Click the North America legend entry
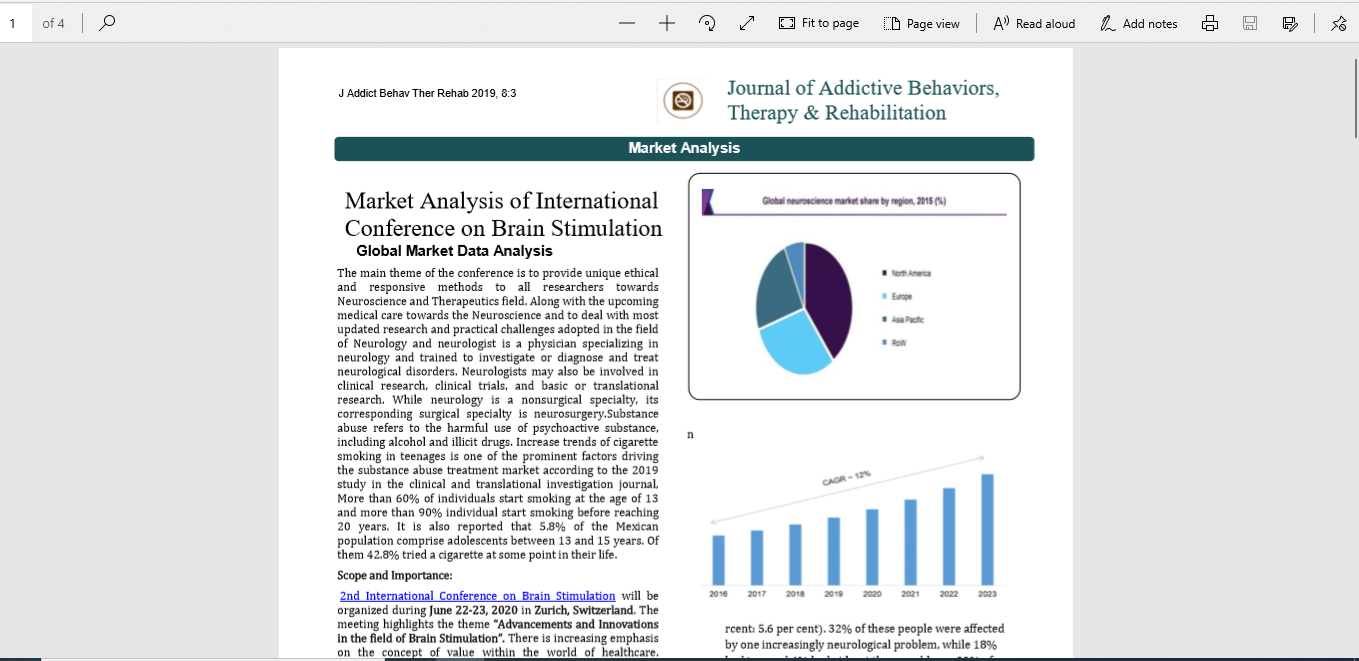 tap(906, 273)
